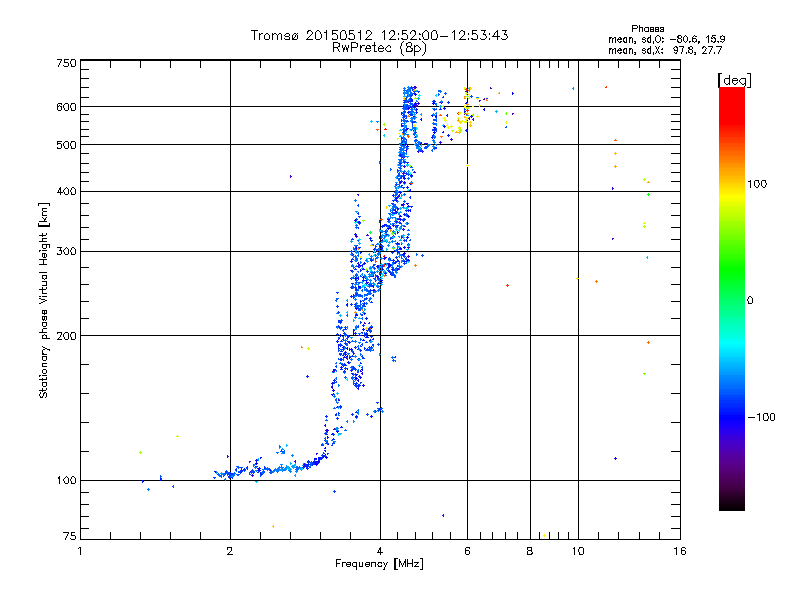This screenshot has width=800, height=600.
Task: Click the black bottom of the colorbar
Action: click(732, 505)
